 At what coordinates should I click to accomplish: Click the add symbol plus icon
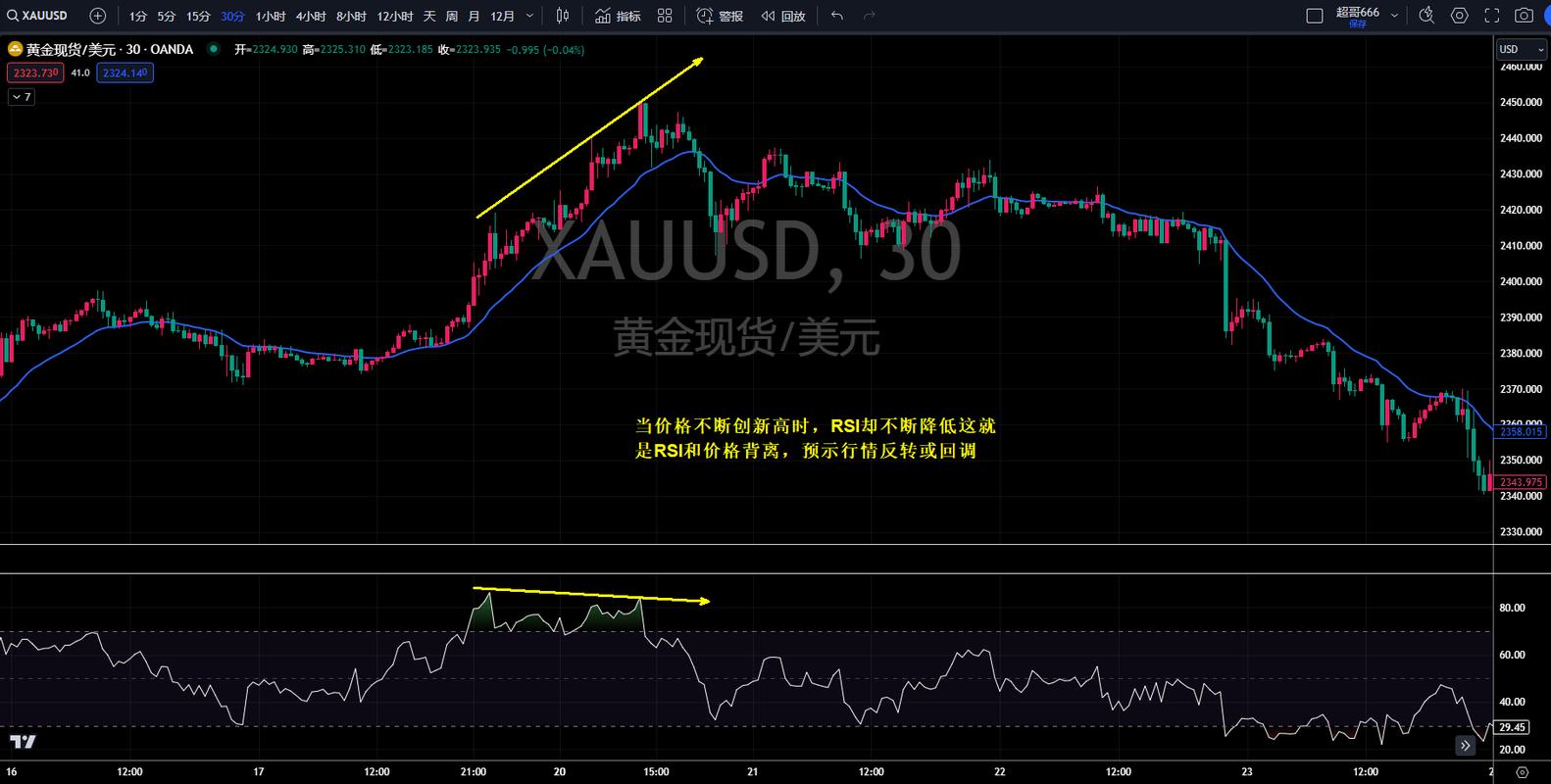(97, 16)
